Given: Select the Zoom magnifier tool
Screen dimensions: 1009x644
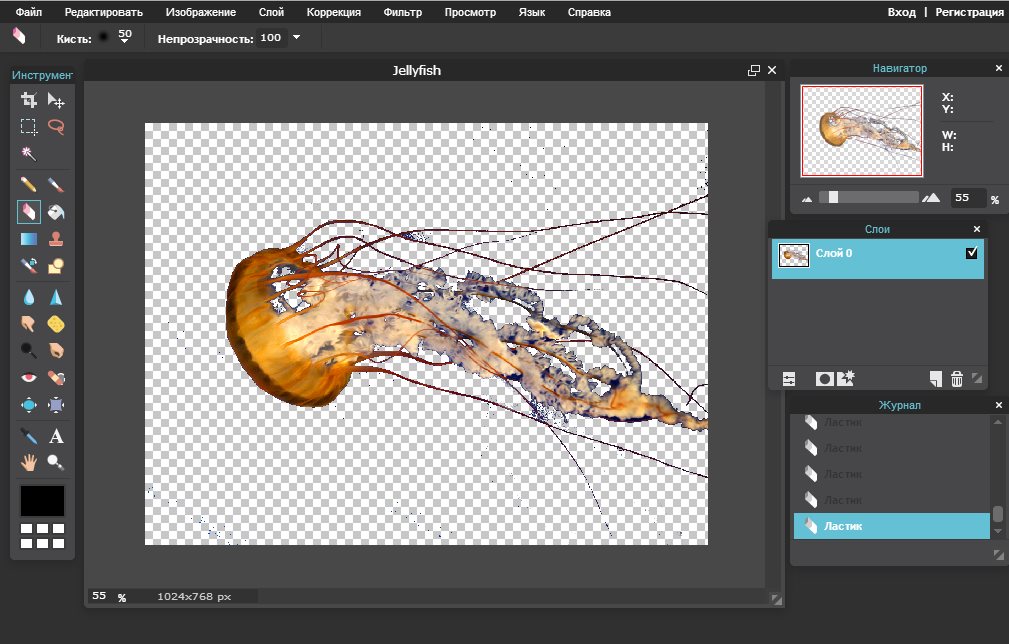Looking at the screenshot, I should point(56,463).
